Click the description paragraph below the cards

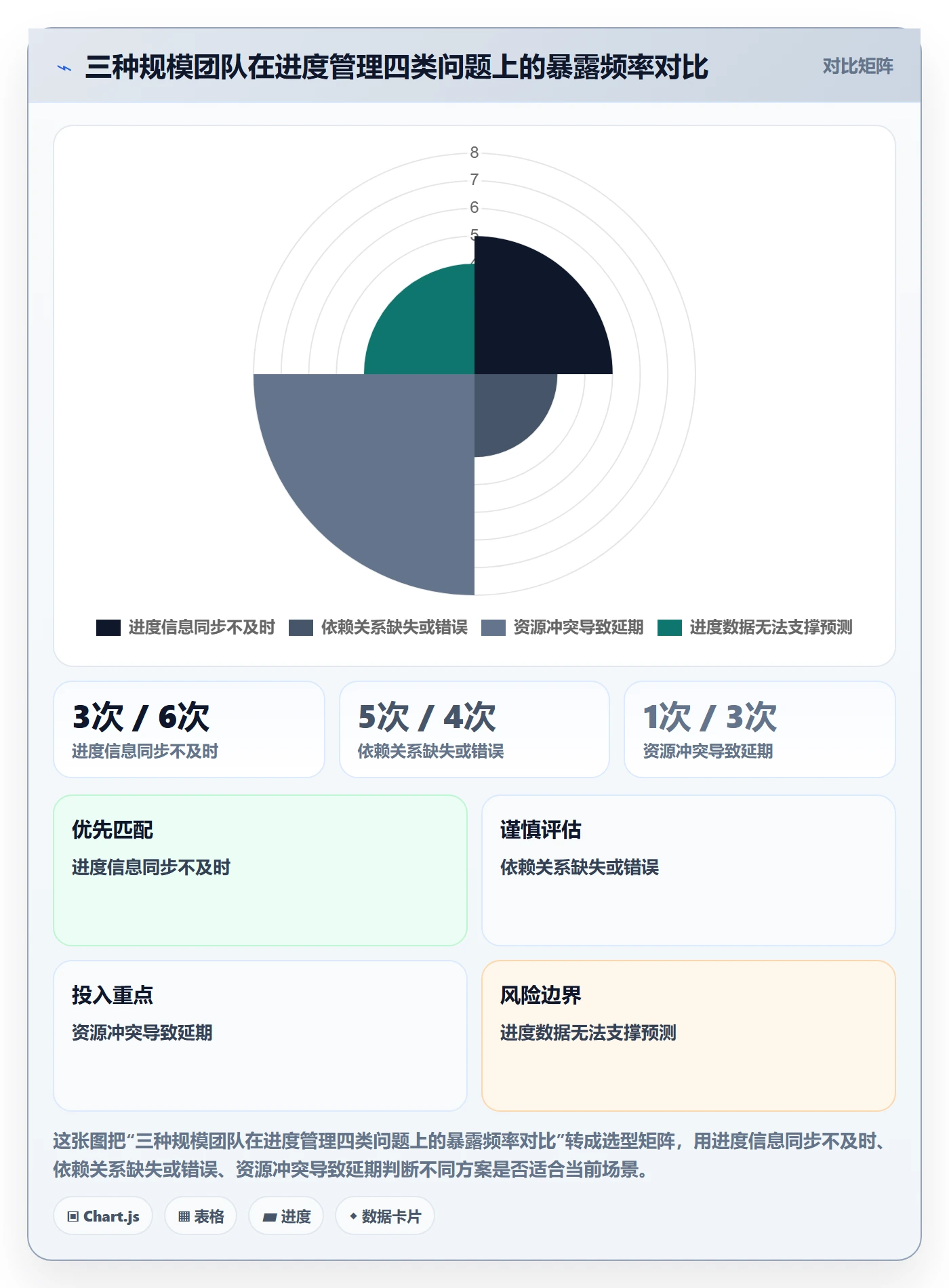tap(471, 1155)
